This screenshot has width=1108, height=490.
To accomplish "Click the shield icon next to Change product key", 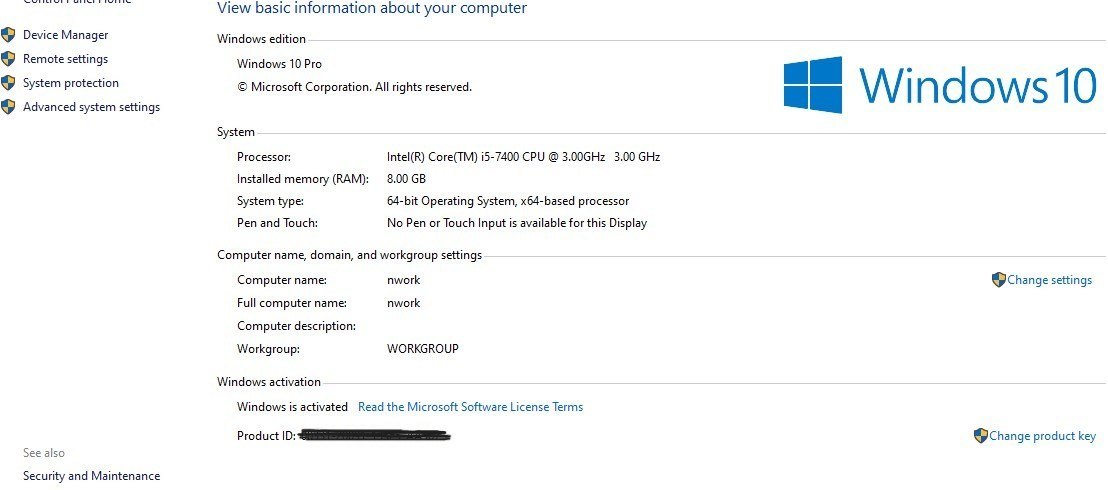I will tap(981, 436).
